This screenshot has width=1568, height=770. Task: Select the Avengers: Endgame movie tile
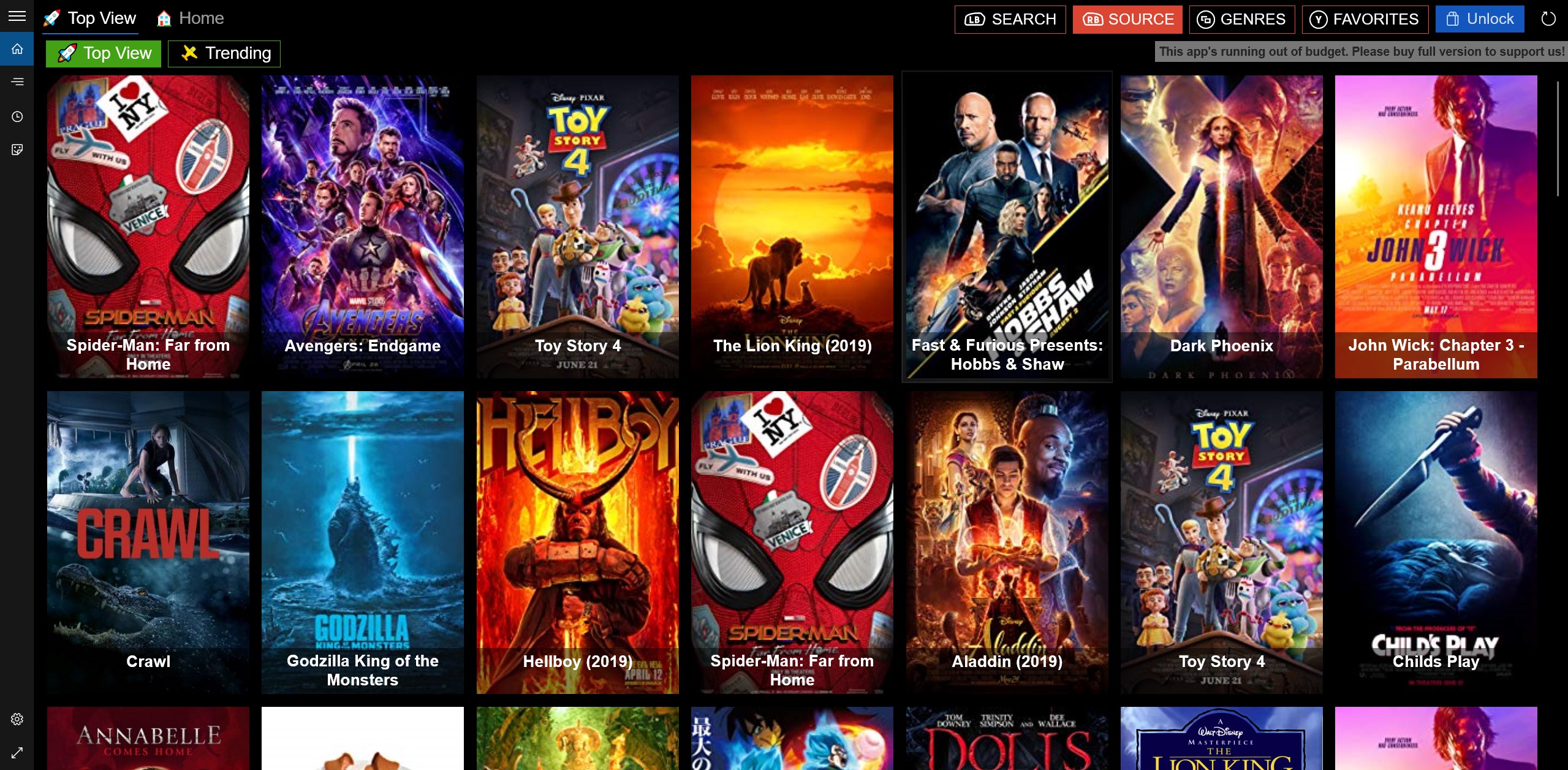tap(363, 225)
